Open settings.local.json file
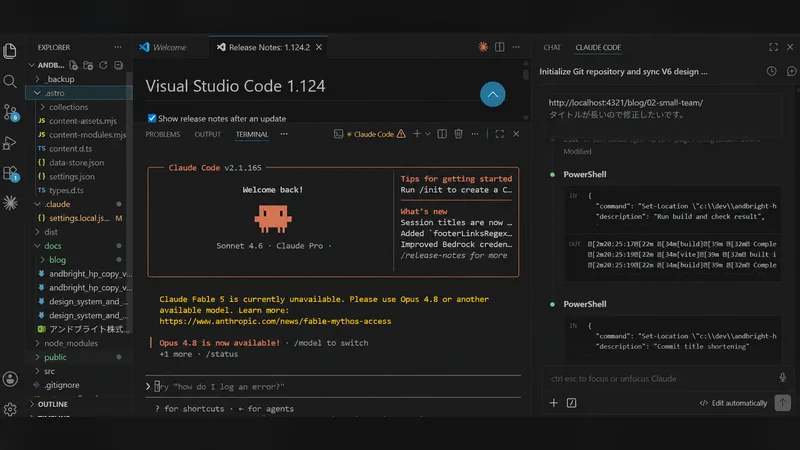800x450 pixels. [x=80, y=218]
